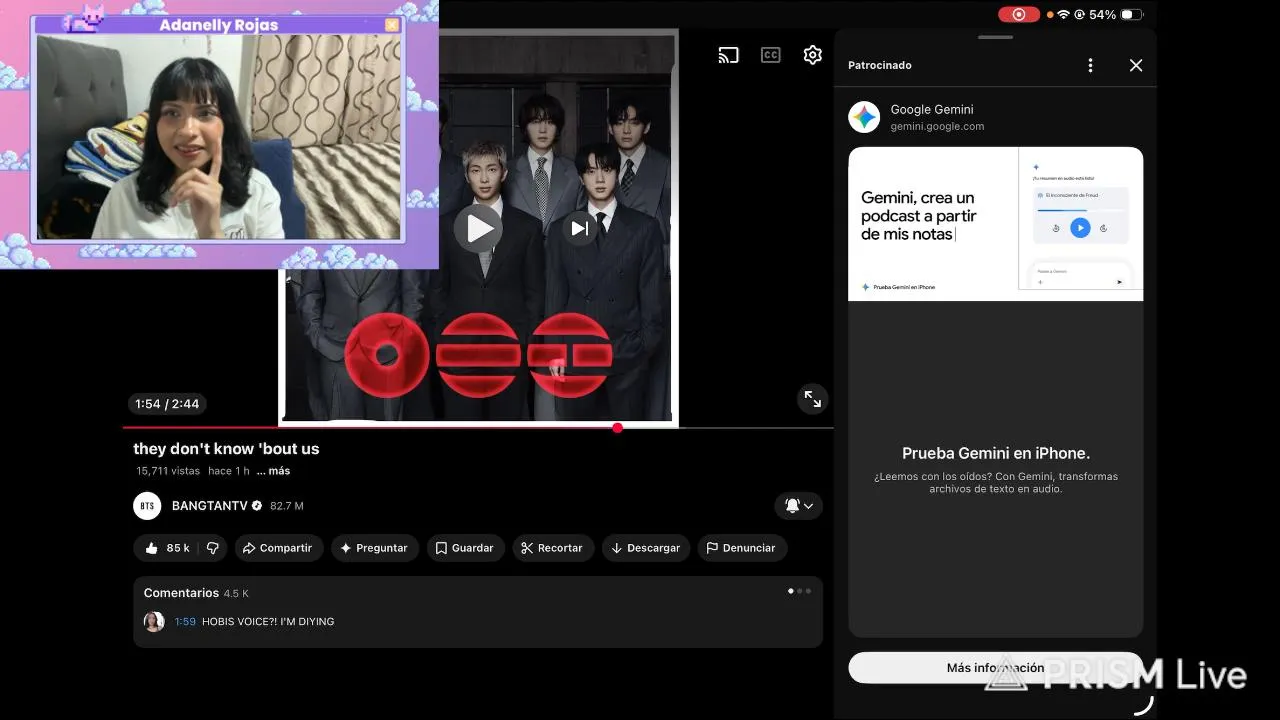Click the Más información button
This screenshot has width=1280, height=720.
pos(995,668)
